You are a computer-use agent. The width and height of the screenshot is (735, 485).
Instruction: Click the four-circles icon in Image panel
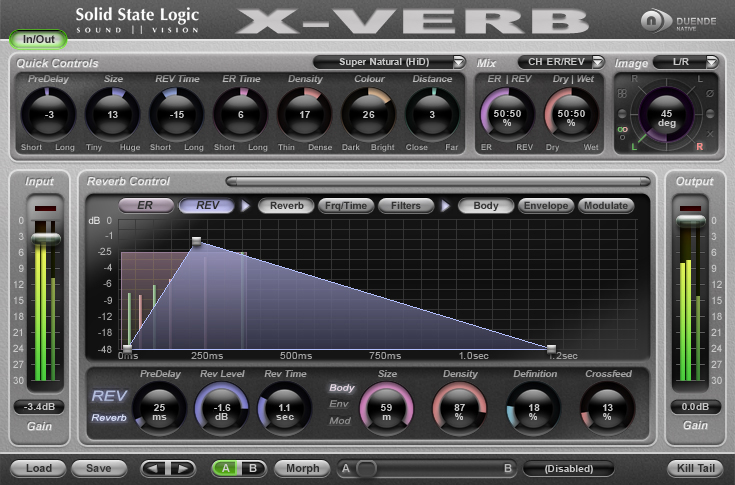pos(623,95)
